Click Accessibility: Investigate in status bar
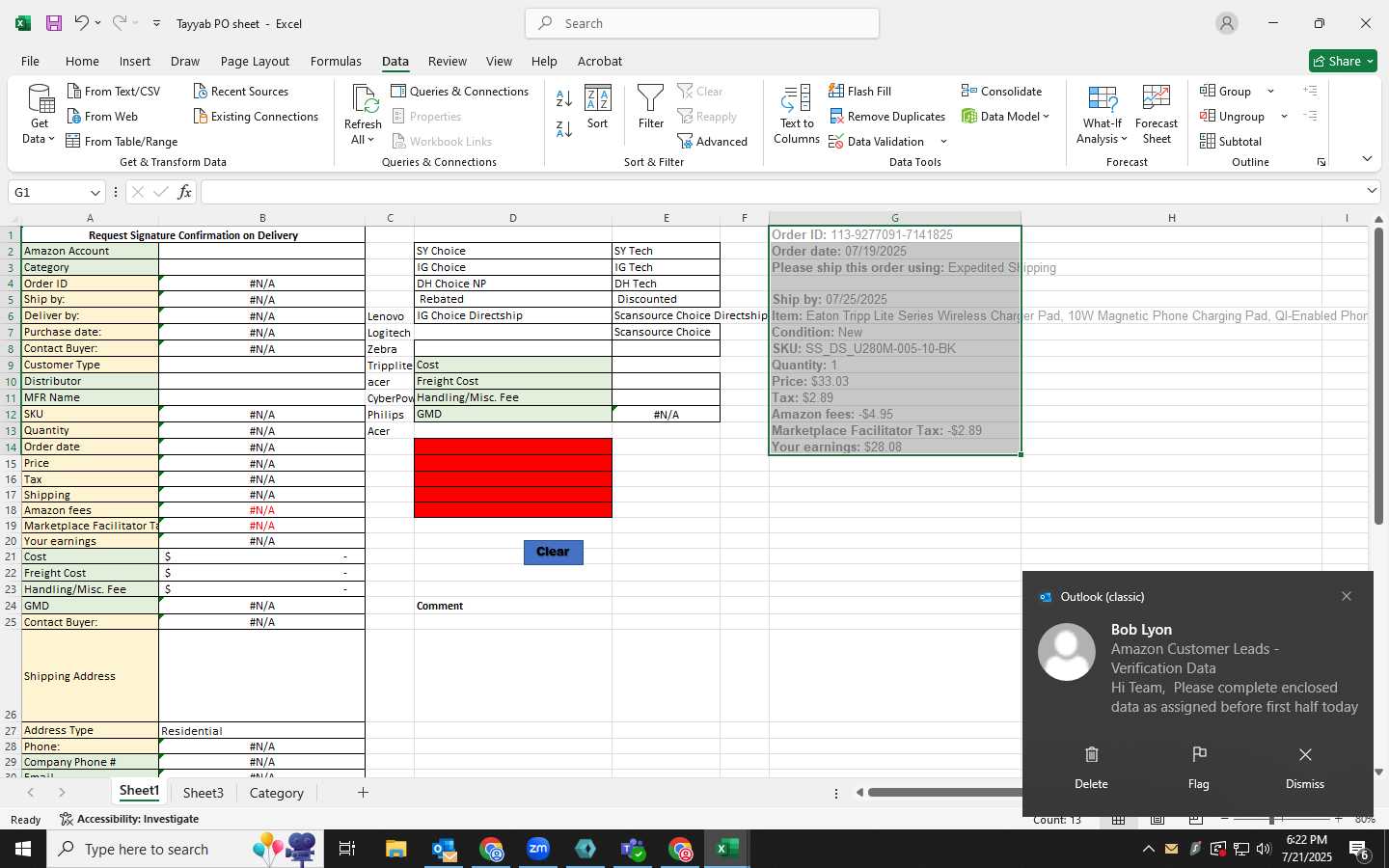1389x868 pixels. [129, 819]
